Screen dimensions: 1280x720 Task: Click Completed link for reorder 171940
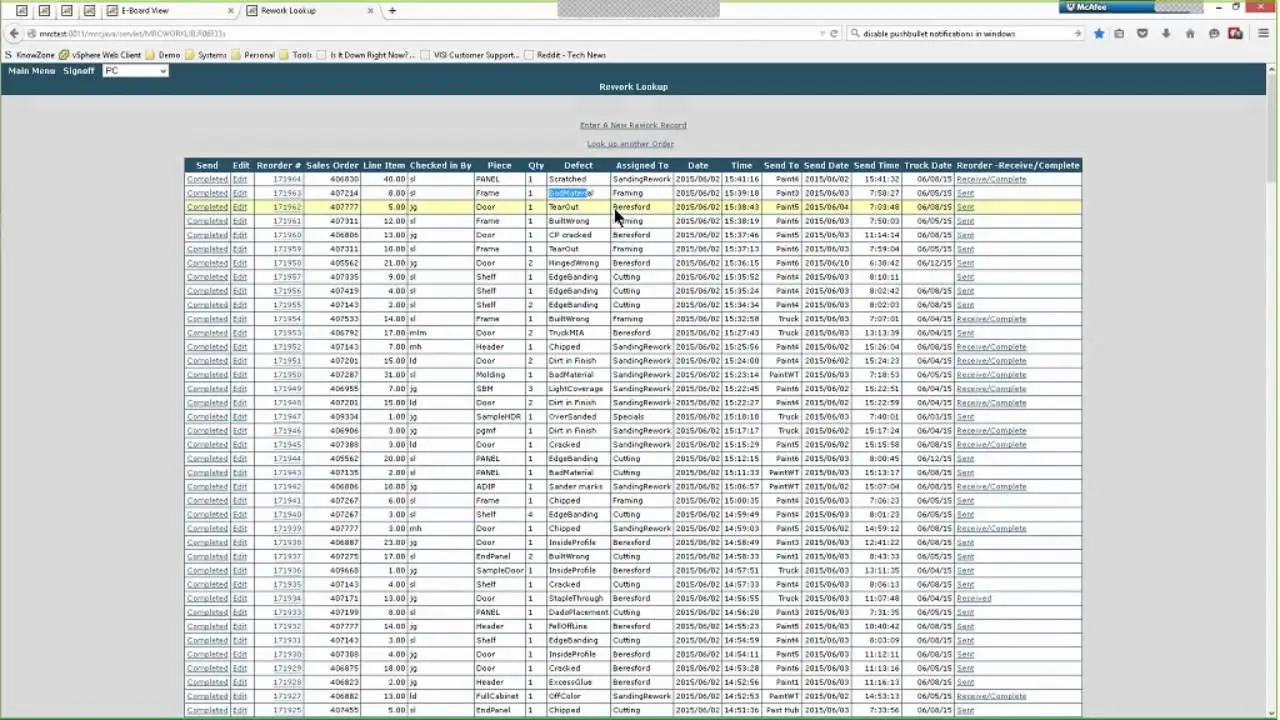[x=207, y=514]
